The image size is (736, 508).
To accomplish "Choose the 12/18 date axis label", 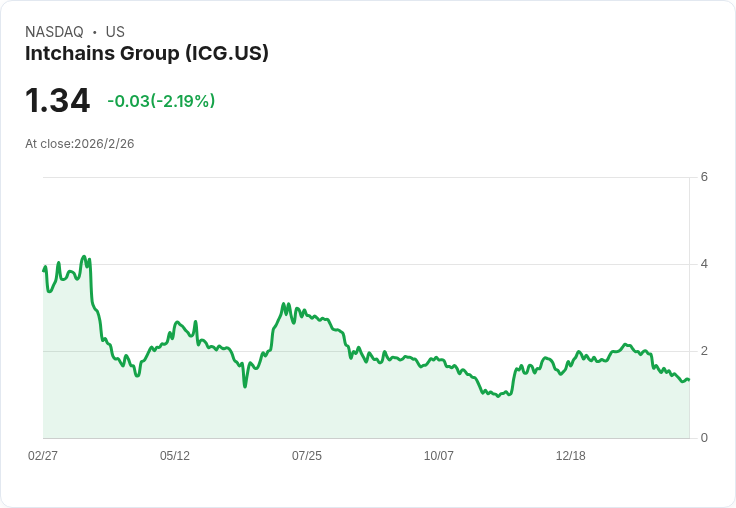I will (571, 456).
